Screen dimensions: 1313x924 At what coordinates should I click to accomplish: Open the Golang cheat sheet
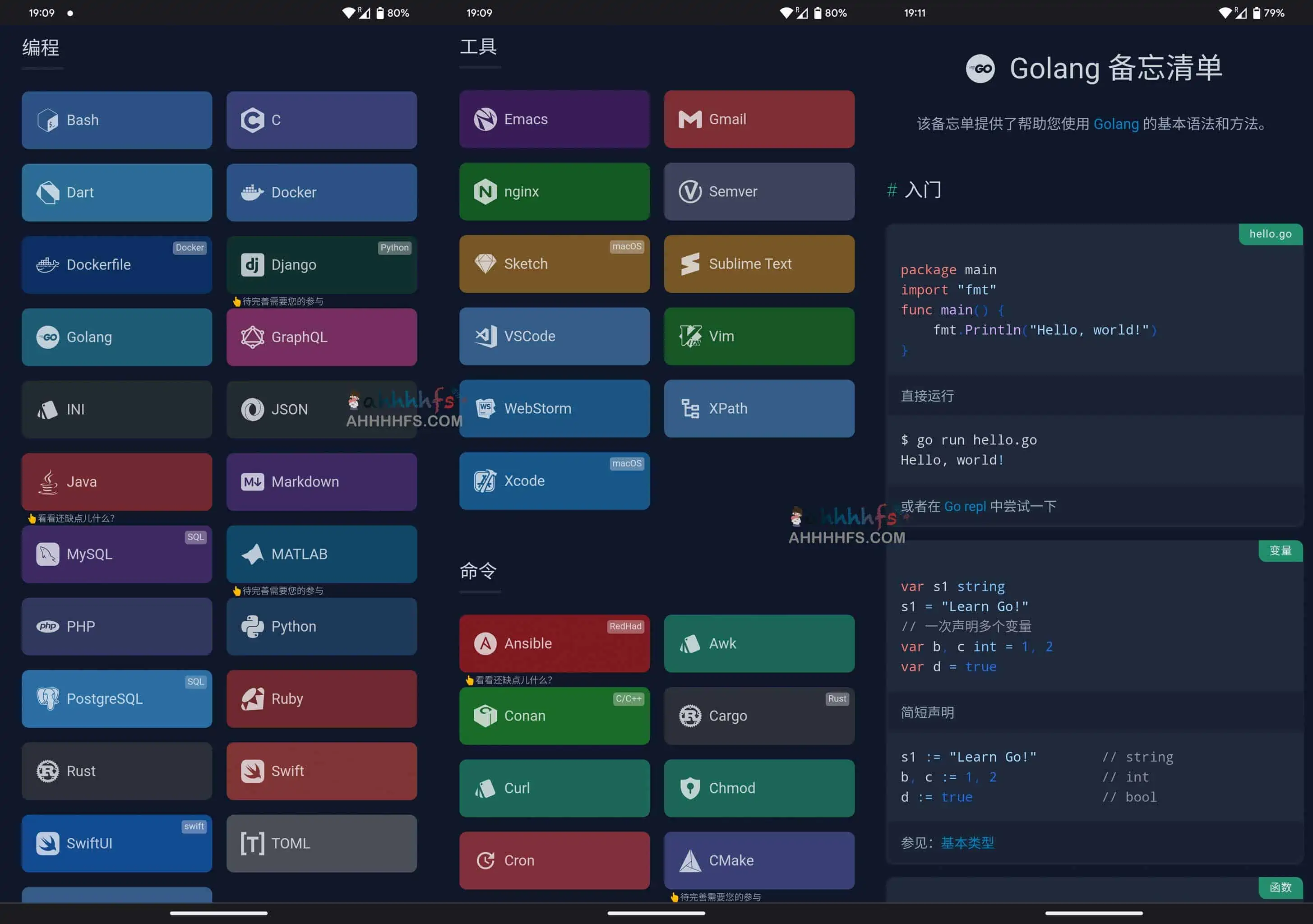click(x=116, y=336)
